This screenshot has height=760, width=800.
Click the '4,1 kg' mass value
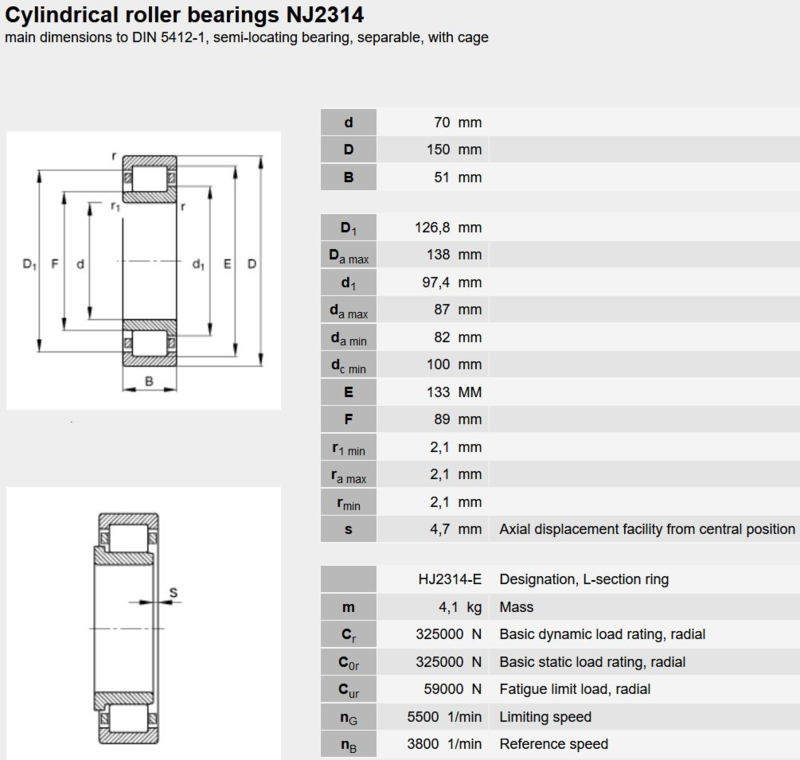[x=460, y=607]
